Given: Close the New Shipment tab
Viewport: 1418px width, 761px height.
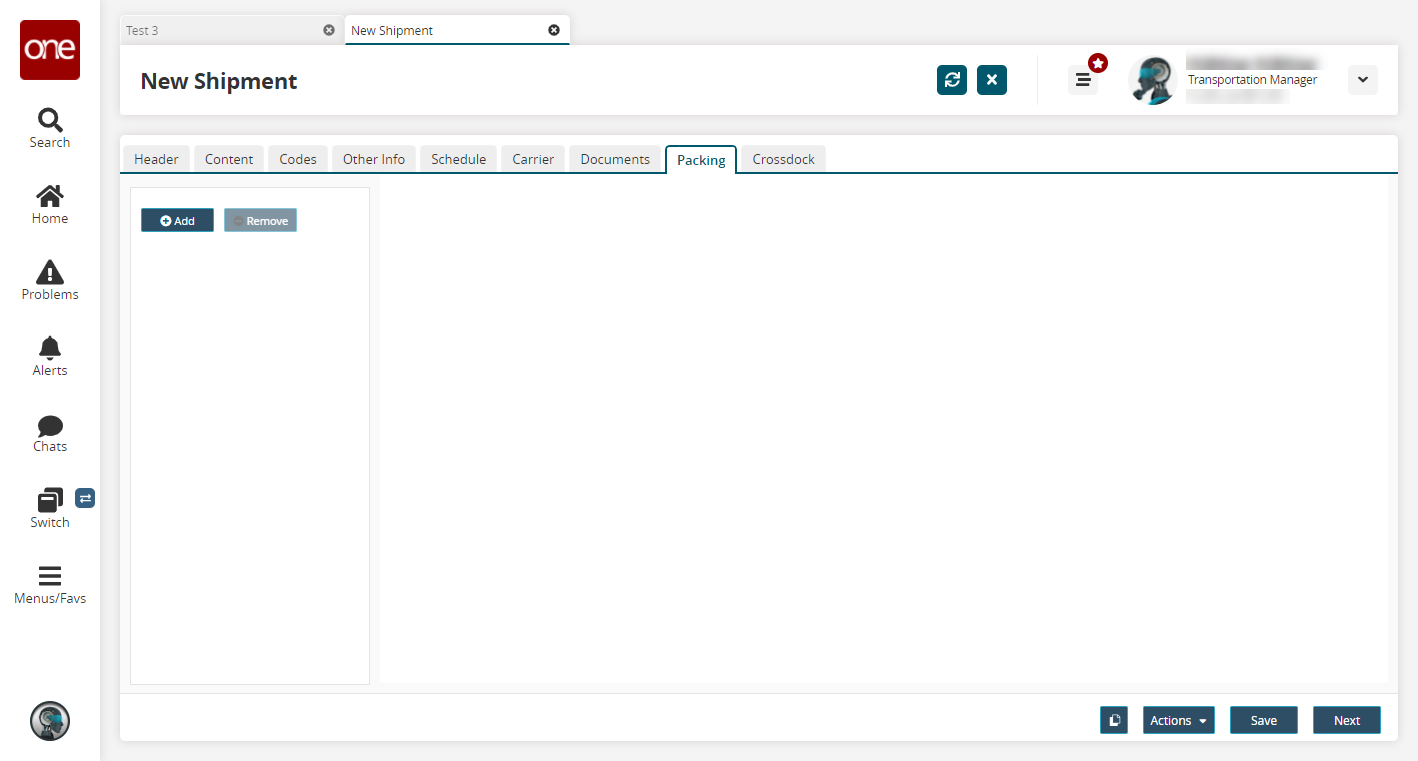Looking at the screenshot, I should click(x=554, y=30).
